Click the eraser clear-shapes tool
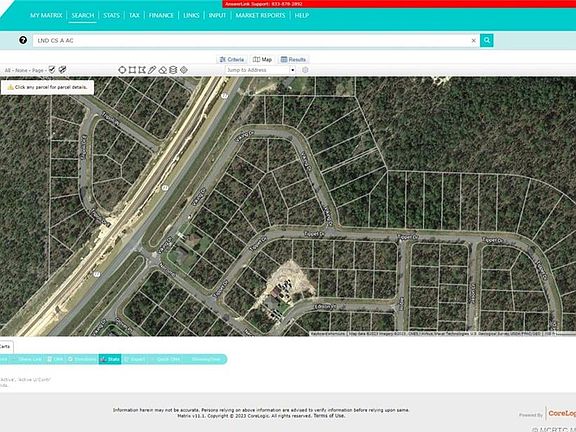Screen dimensions: 576x432 163,70
